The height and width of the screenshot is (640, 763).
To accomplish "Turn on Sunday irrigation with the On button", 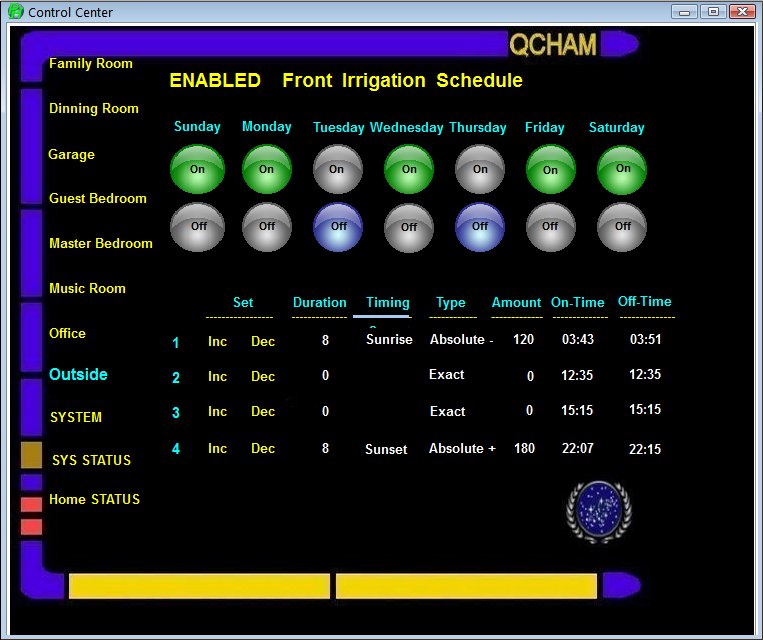I will [197, 169].
